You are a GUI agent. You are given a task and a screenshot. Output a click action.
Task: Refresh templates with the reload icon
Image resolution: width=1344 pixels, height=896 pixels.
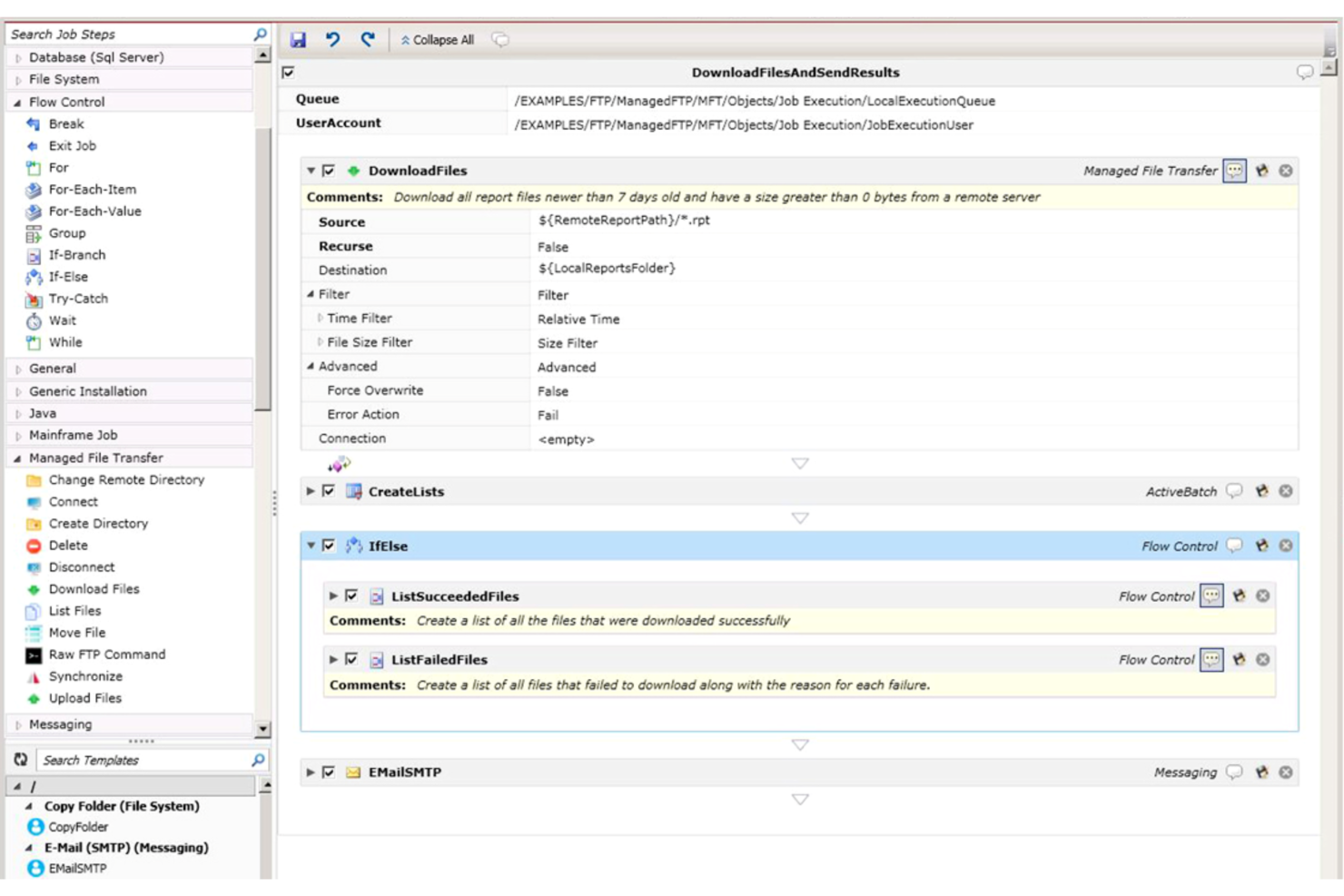click(20, 759)
